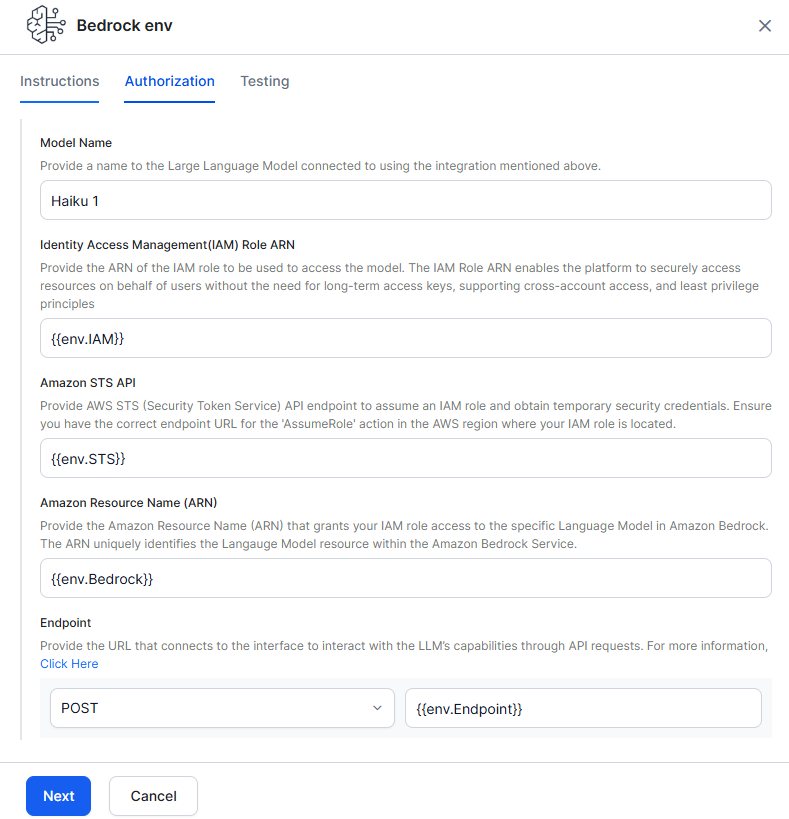Open the POST method dropdown
This screenshot has height=819, width=789.
point(220,708)
